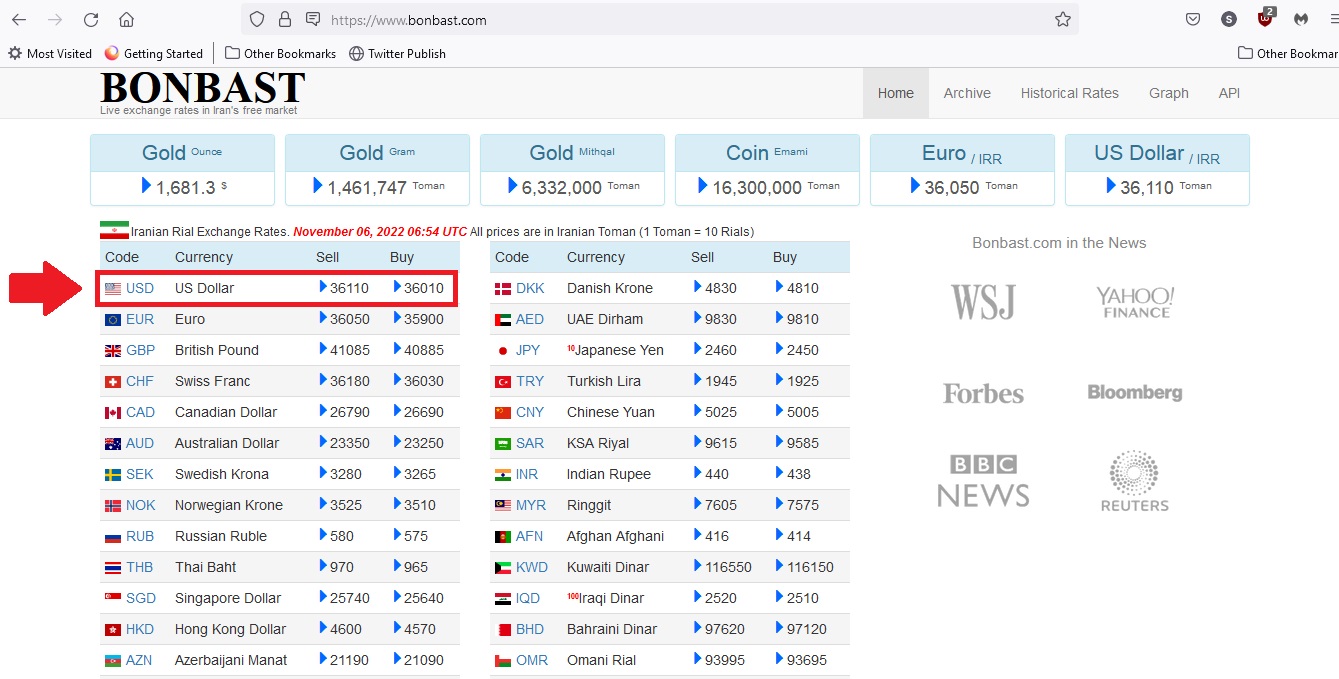Go to the browser Home icon
Viewport: 1339px width, 679px height.
[x=126, y=19]
